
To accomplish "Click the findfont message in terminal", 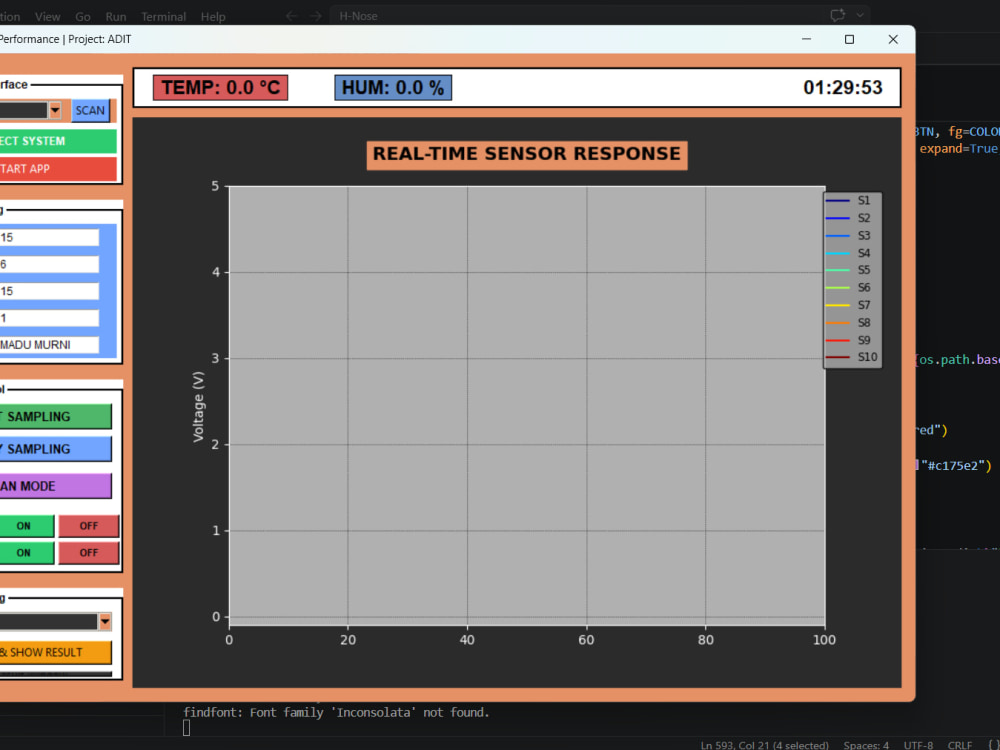I will pyautogui.click(x=336, y=712).
